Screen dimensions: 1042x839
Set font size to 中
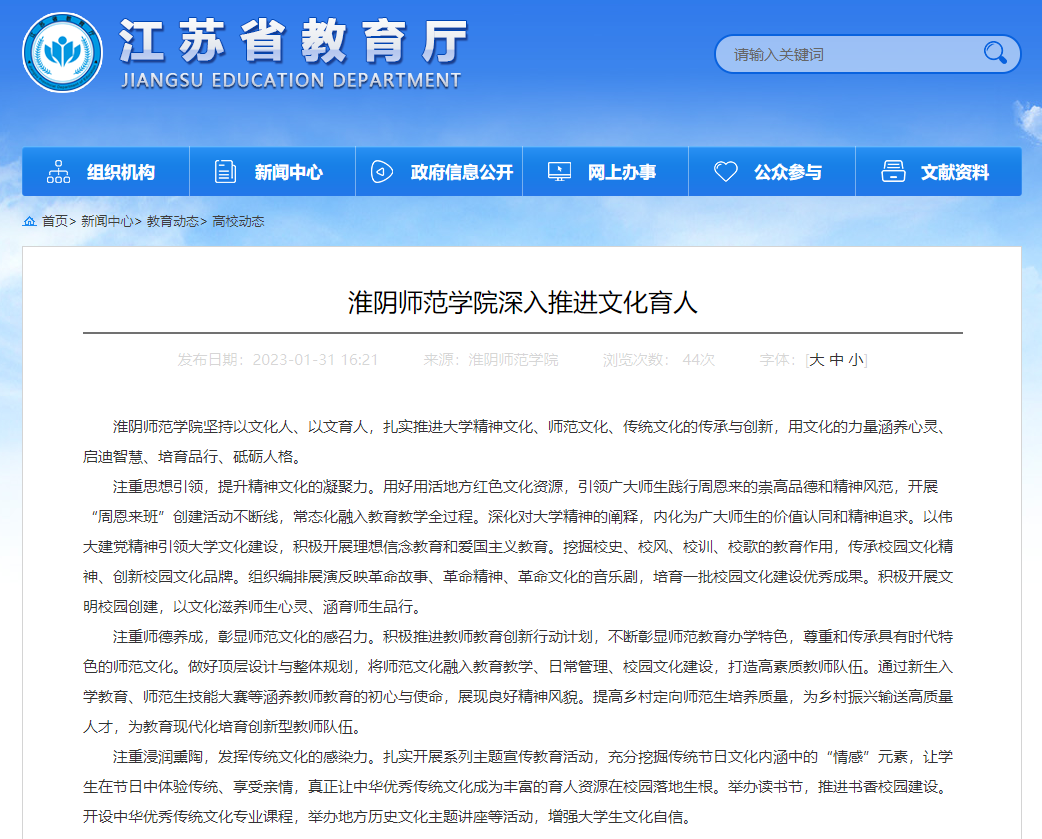(837, 360)
